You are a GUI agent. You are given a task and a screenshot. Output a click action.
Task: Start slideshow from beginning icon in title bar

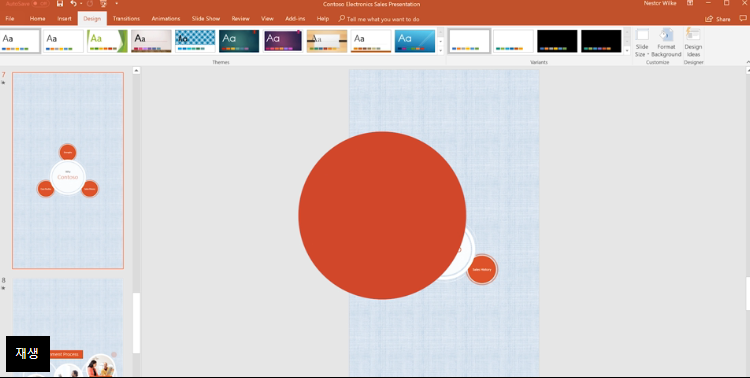point(103,4)
